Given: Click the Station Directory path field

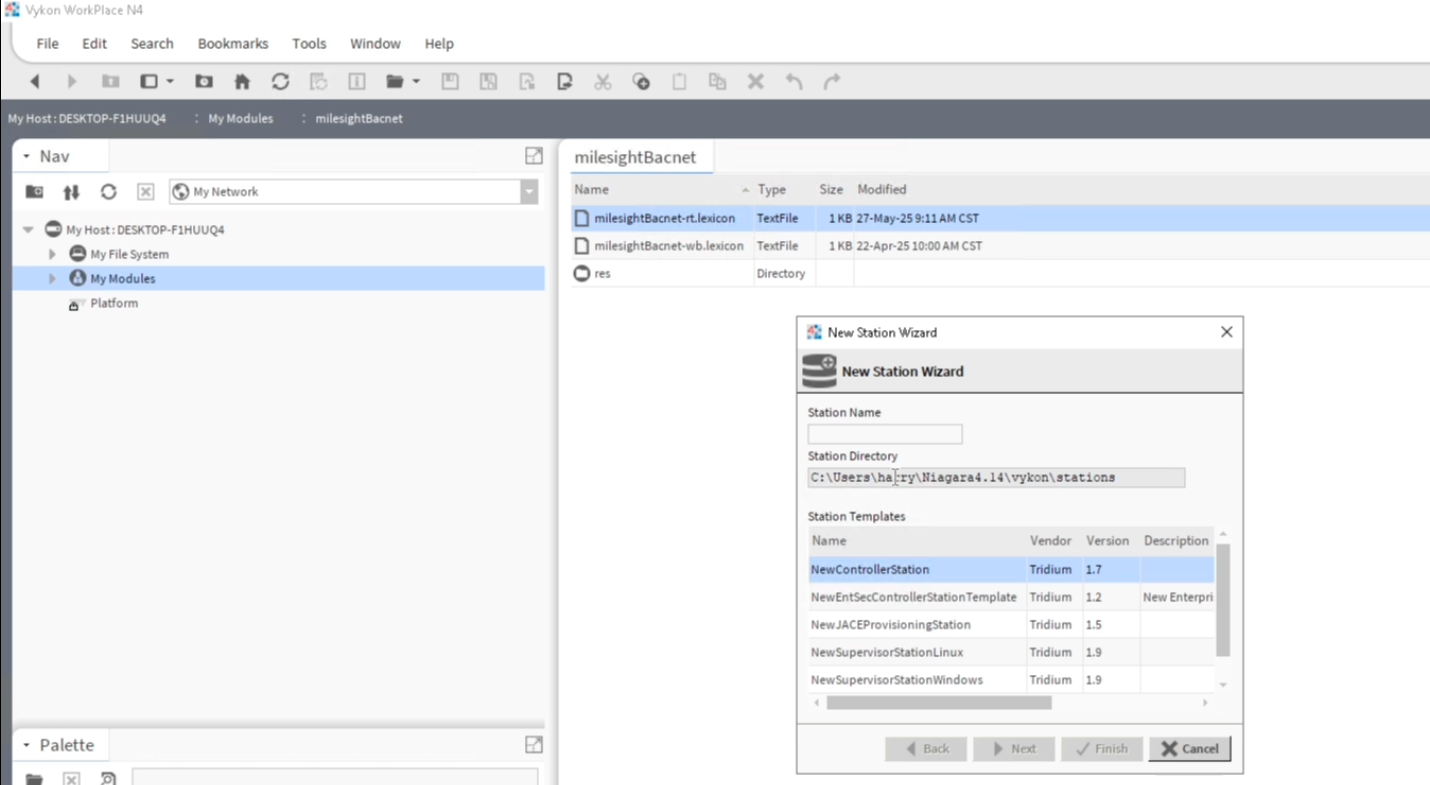Looking at the screenshot, I should click(996, 478).
